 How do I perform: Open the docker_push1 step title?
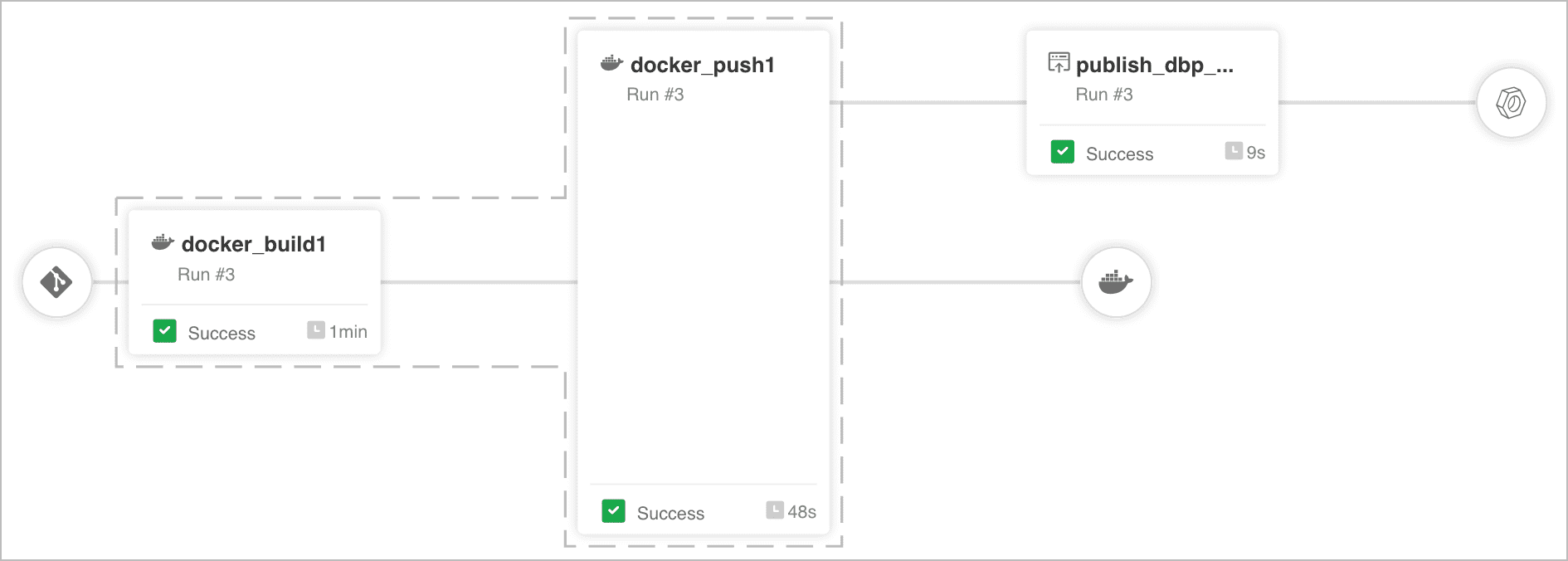pyautogui.click(x=703, y=65)
